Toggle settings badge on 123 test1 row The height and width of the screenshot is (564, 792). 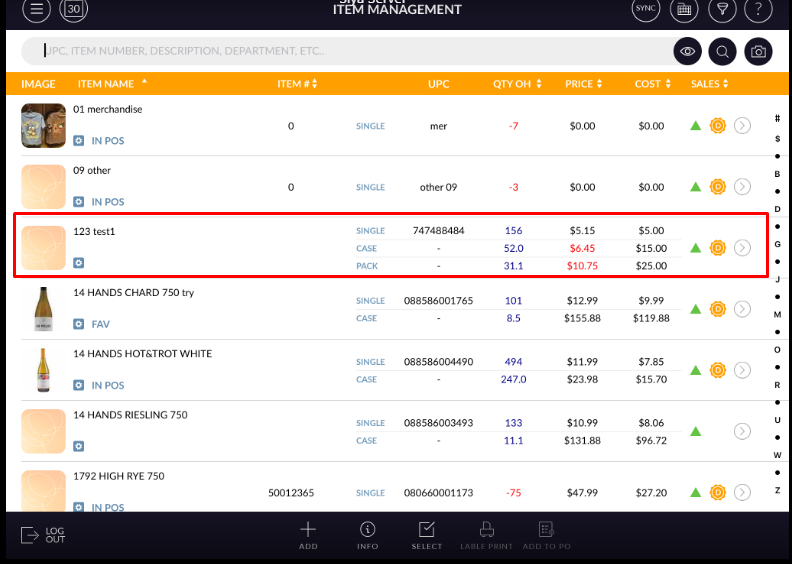(x=79, y=263)
